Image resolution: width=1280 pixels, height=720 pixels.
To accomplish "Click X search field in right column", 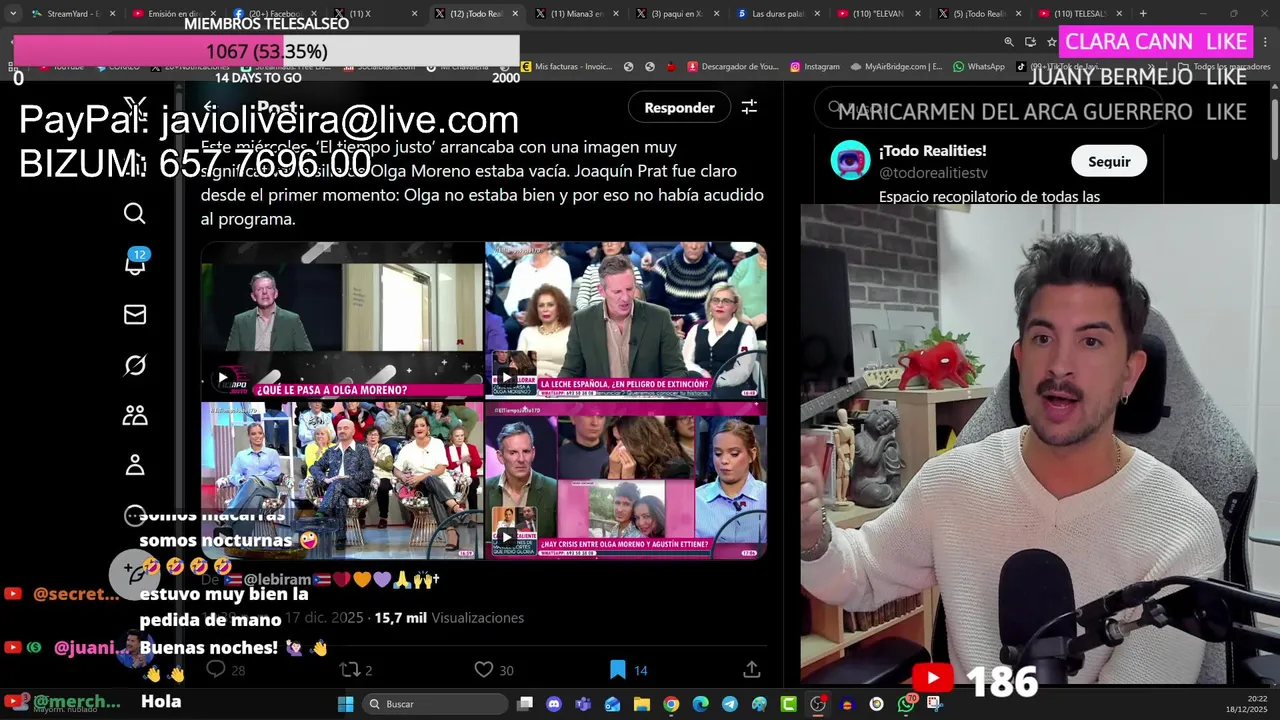I will (x=988, y=108).
